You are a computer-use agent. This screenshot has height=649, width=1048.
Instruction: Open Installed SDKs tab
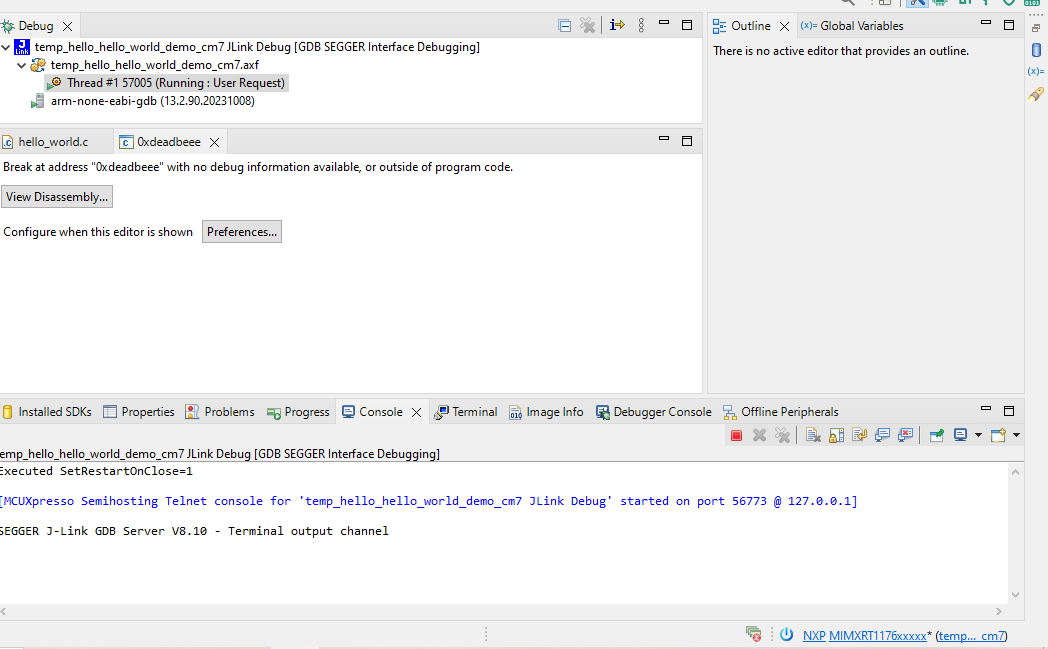pyautogui.click(x=47, y=412)
